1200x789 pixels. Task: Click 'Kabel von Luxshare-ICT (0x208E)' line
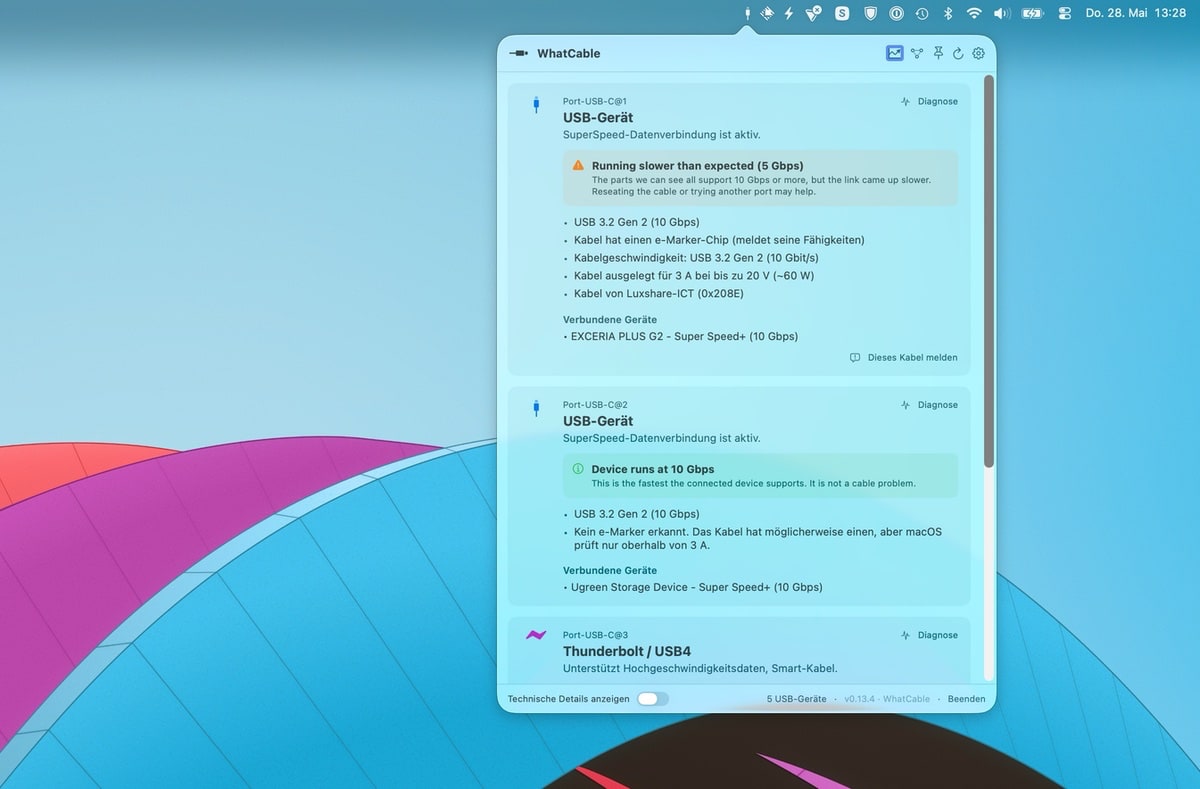click(658, 294)
